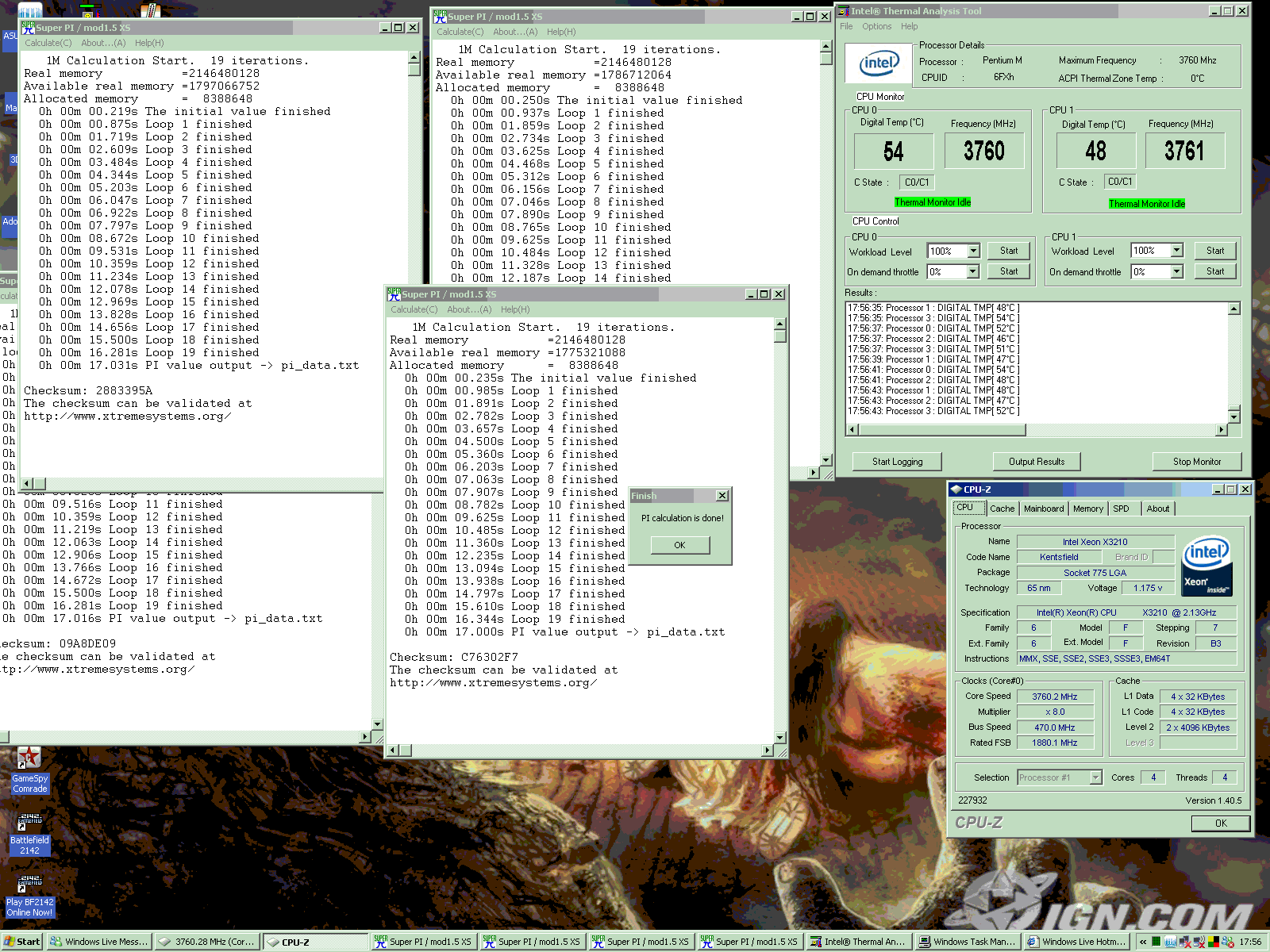The image size is (1270, 952).
Task: Click the Intel Thermal Analysis Tool title icon
Action: pyautogui.click(x=844, y=11)
